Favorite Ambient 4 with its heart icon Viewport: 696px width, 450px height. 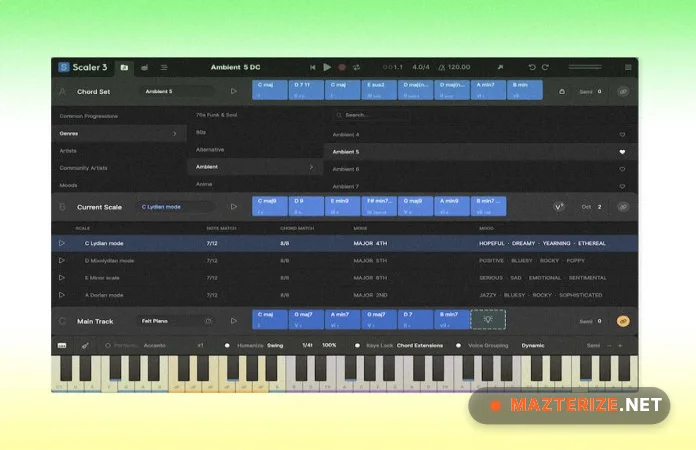click(x=622, y=134)
